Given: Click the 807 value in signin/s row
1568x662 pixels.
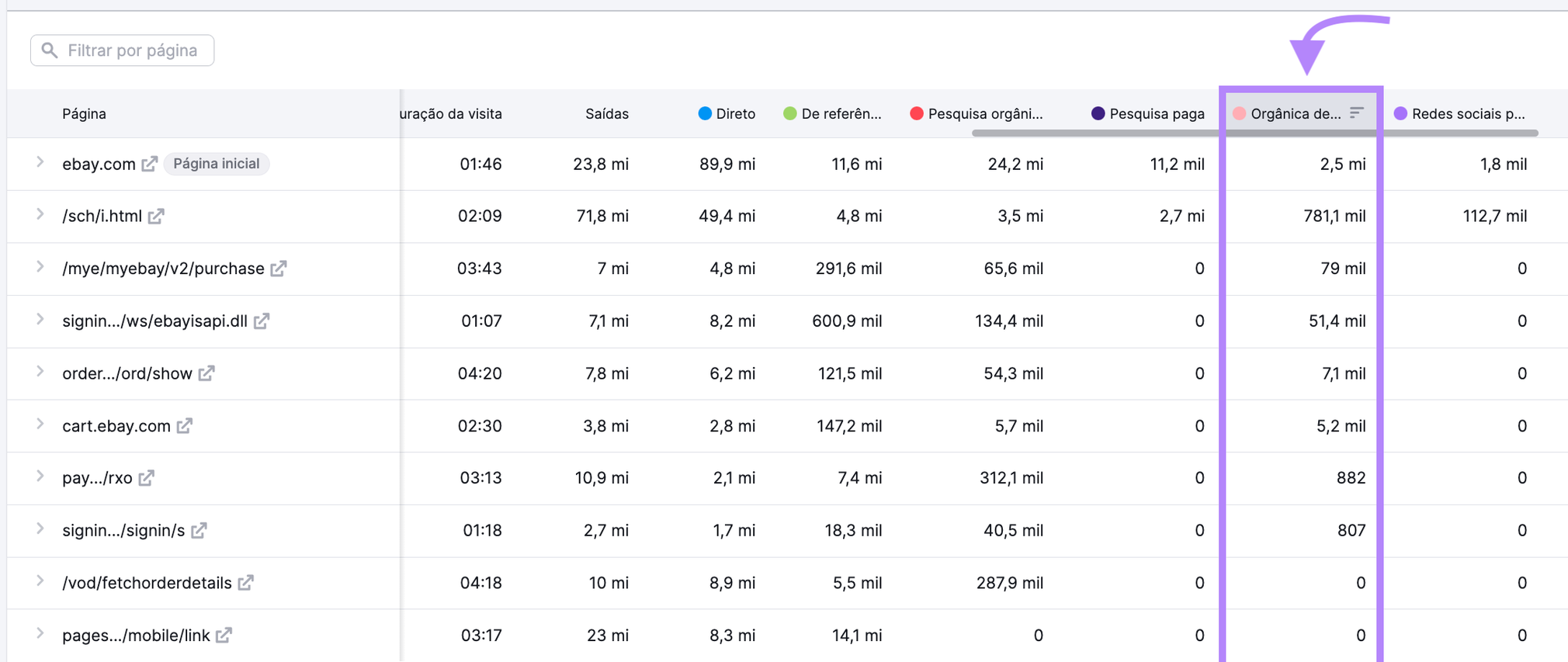Looking at the screenshot, I should coord(1351,530).
